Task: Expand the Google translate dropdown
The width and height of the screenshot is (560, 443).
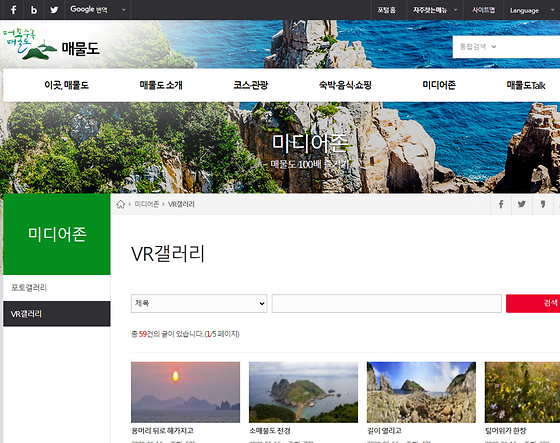Action: click(98, 10)
